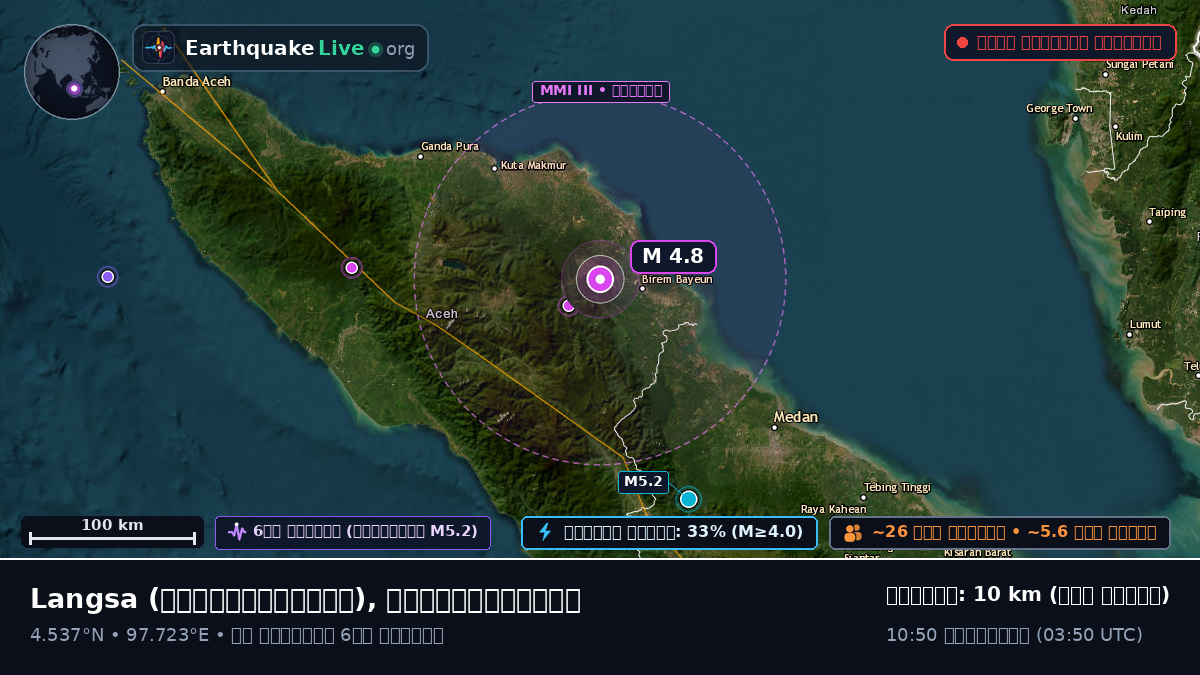Select the M 4.8 epicenter marker
Screen dimensions: 1200x675
[600, 279]
